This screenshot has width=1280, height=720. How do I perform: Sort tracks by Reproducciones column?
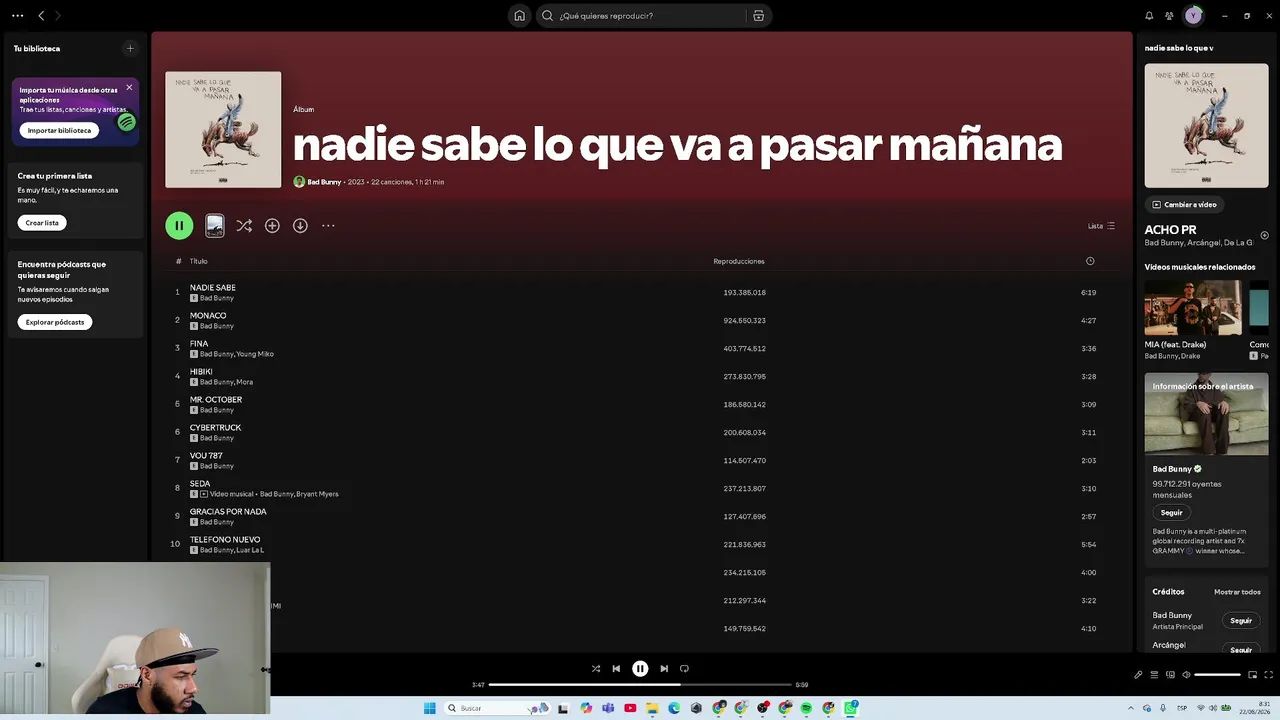coord(739,261)
